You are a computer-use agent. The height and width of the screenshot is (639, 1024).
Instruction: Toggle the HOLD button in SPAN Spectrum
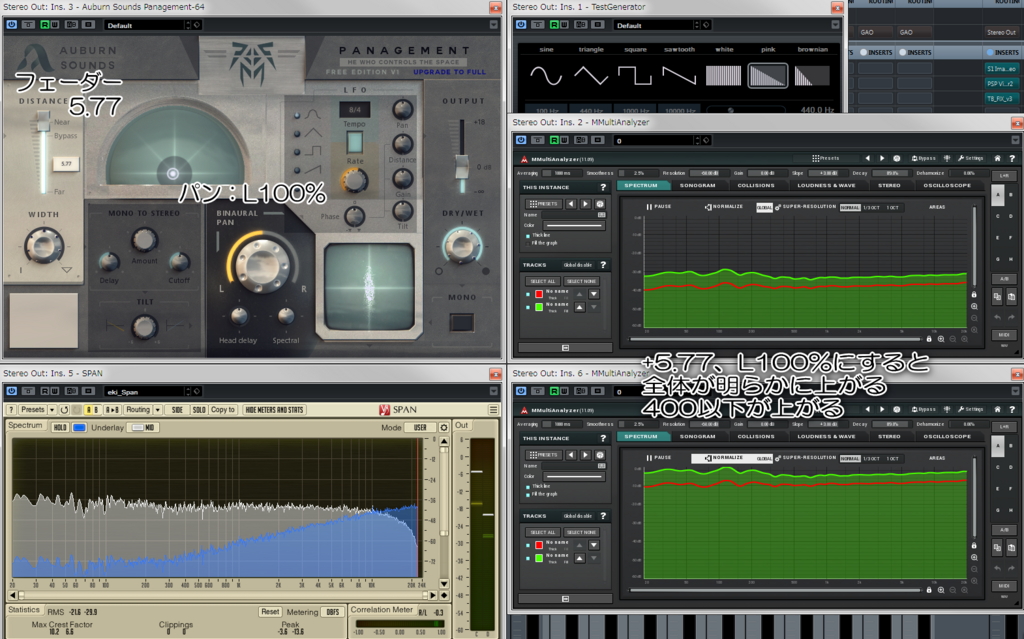pos(60,427)
